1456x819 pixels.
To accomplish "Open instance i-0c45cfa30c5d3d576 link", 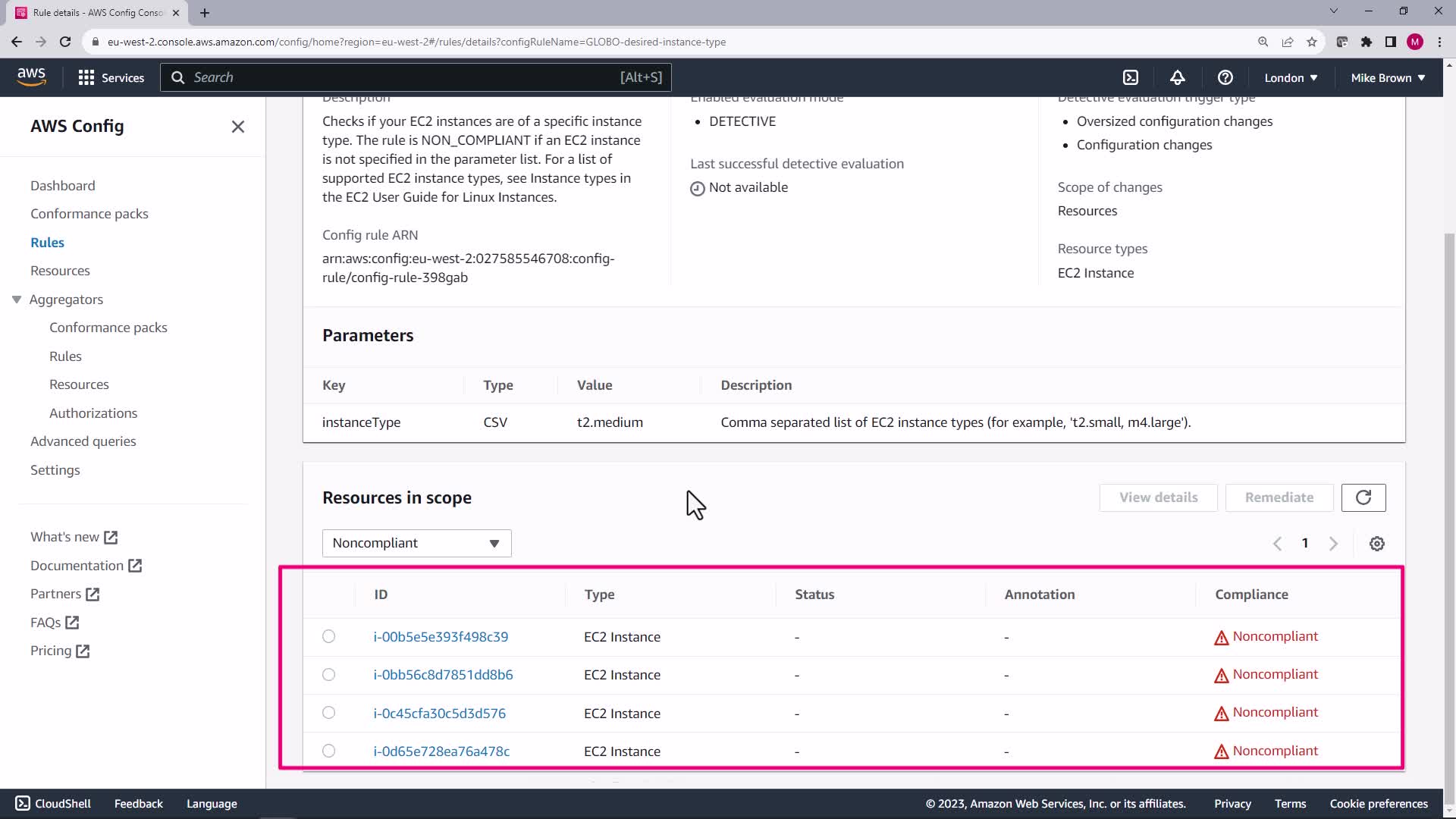I will [439, 713].
